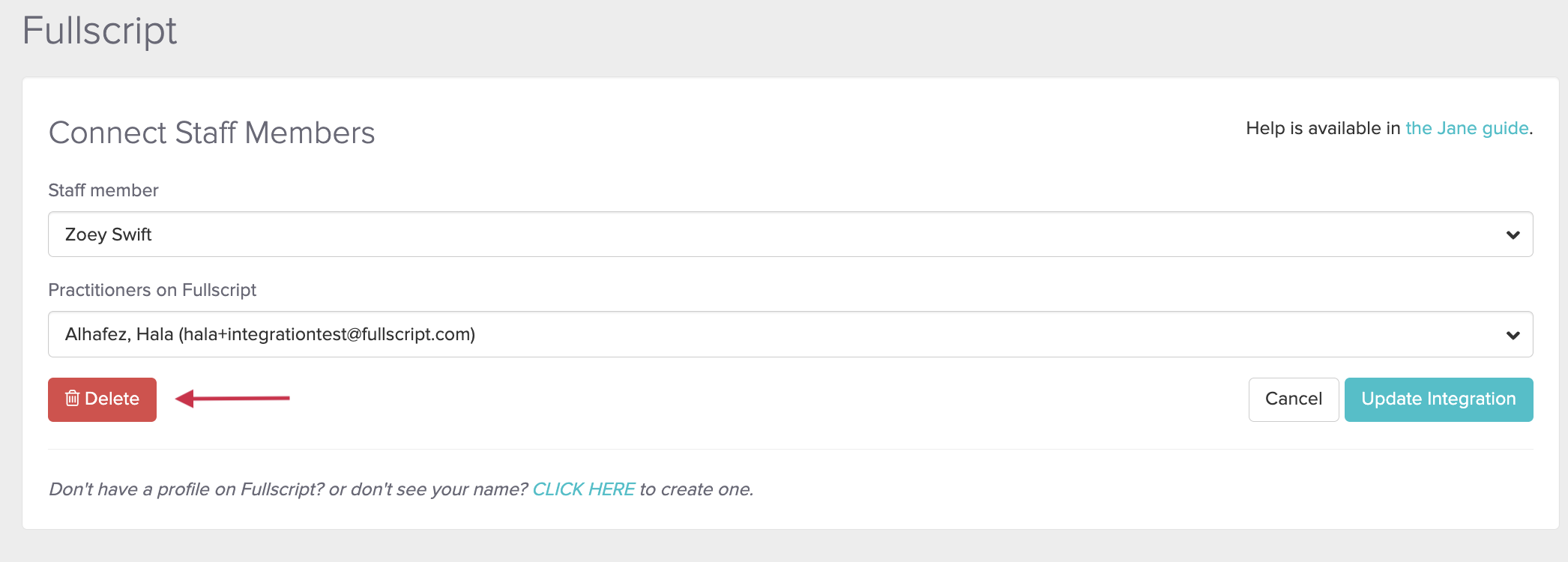Click the "or don't see your name?" text
This screenshot has width=1568, height=562.
tap(428, 489)
